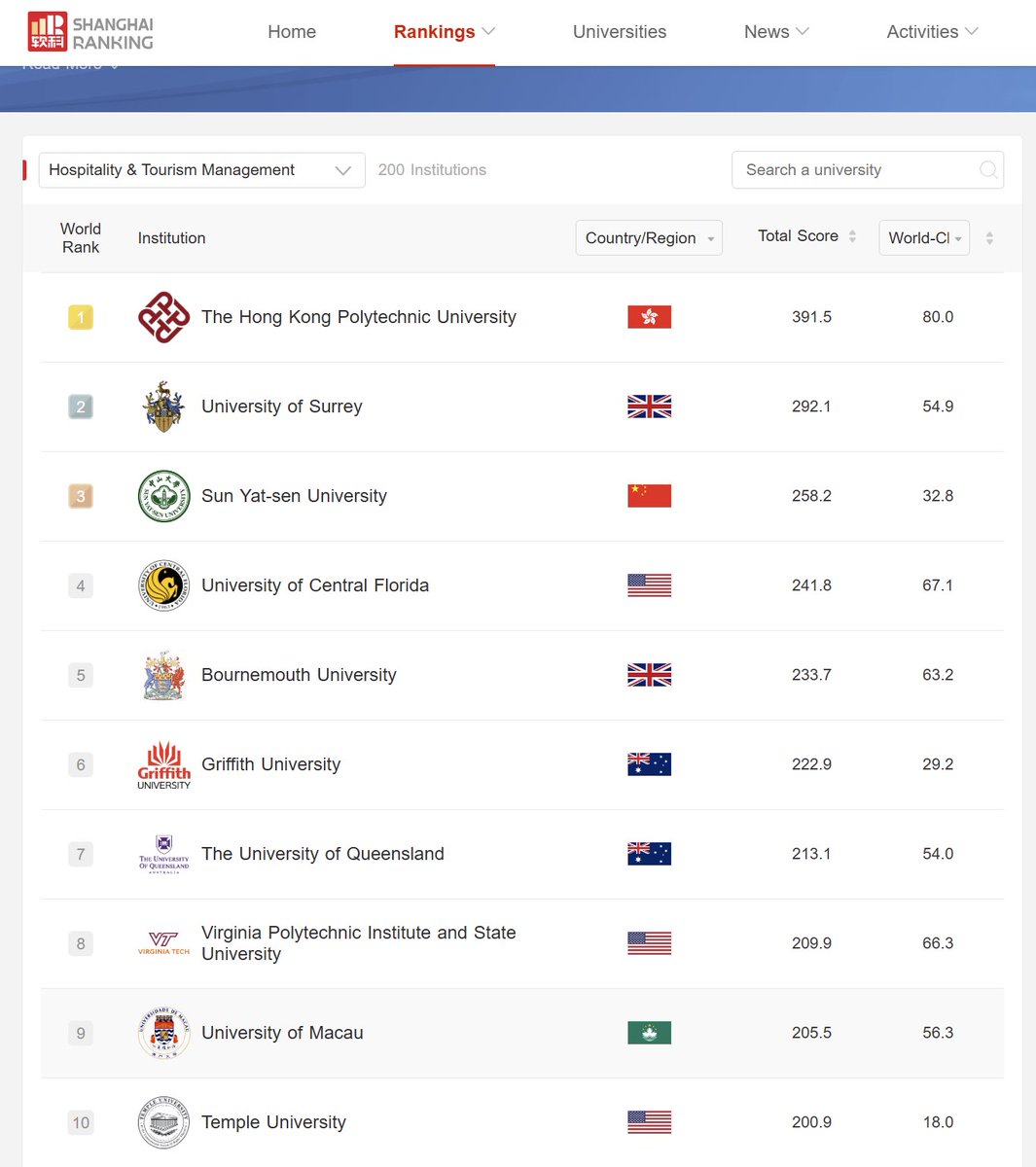Sort by the World-Cl indicator arrows
This screenshot has width=1036, height=1167.
coord(989,238)
